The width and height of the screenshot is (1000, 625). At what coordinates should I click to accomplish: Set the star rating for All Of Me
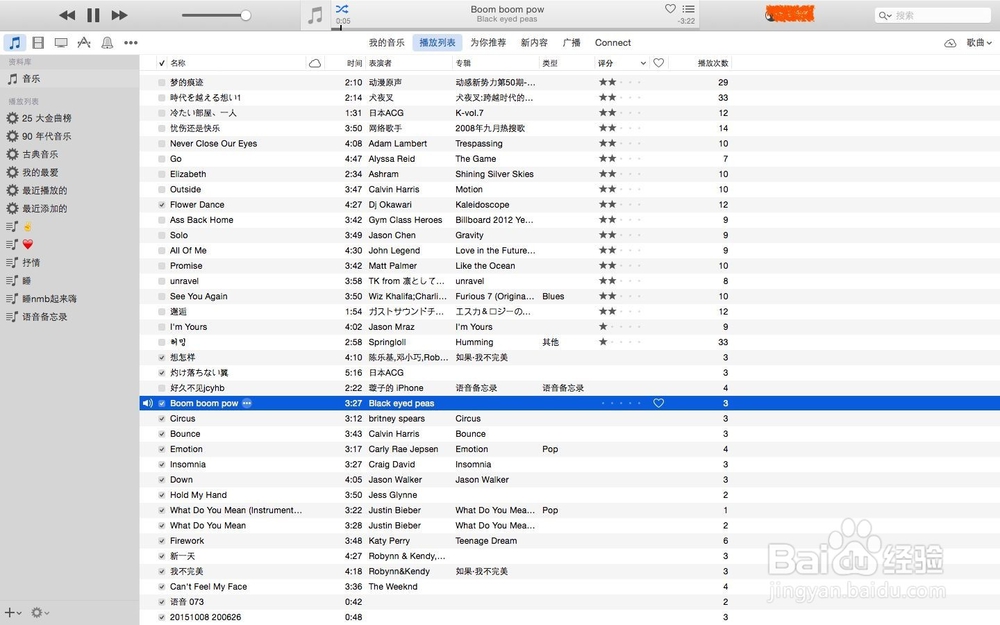pyautogui.click(x=621, y=251)
